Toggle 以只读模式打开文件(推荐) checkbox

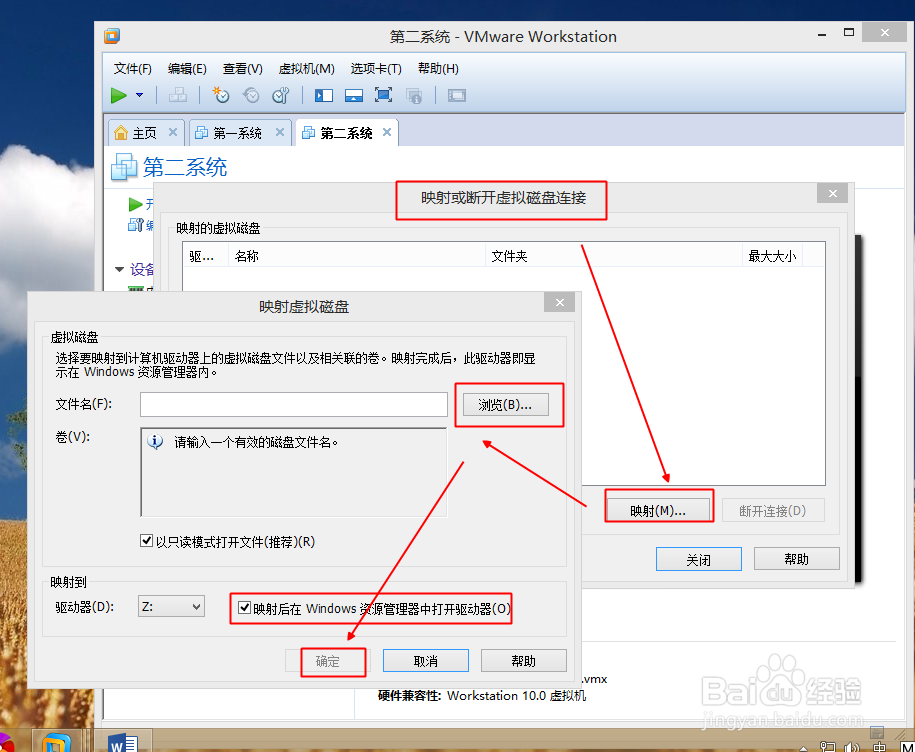coord(146,541)
